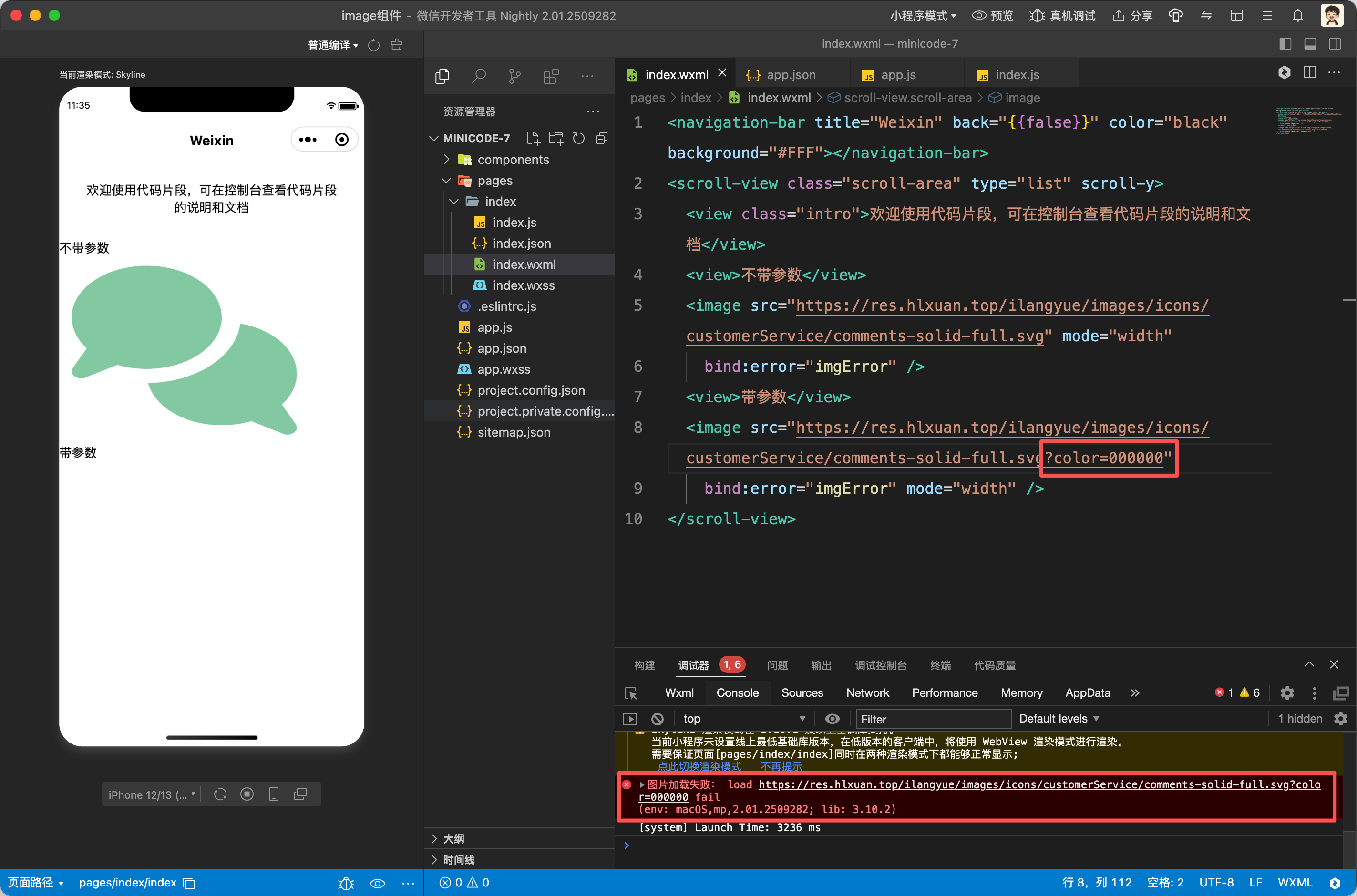
Task: Click the clear console icon
Action: click(x=658, y=719)
